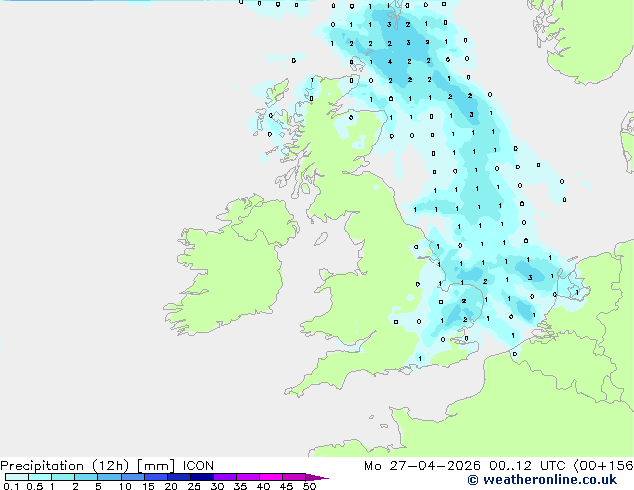The image size is (634, 490).
Task: Select the 10–15 mm legend swatch
Action: [x=133, y=477]
